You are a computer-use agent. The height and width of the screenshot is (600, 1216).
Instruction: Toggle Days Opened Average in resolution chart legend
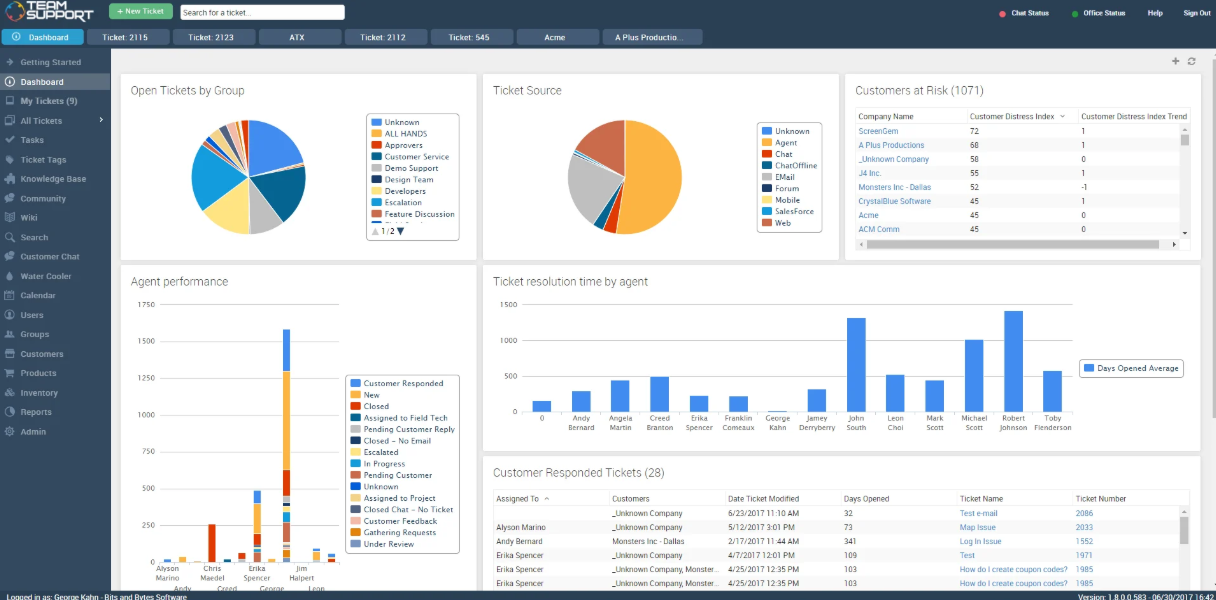point(1131,368)
